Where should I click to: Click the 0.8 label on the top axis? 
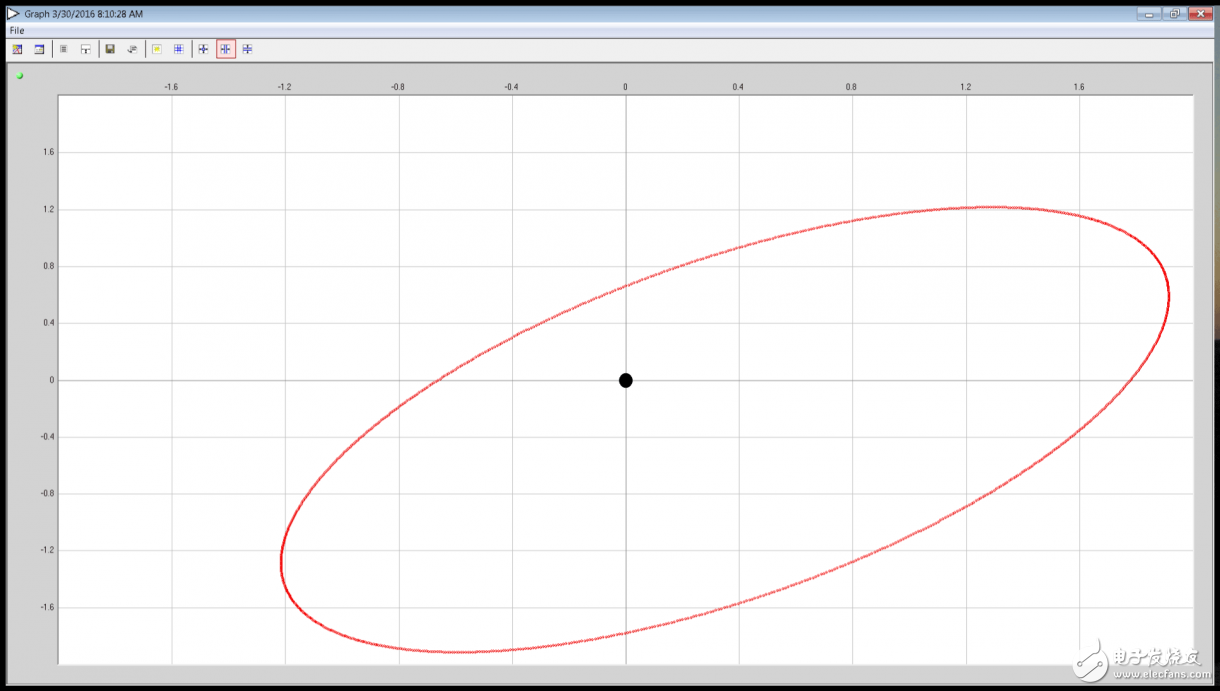tap(851, 87)
